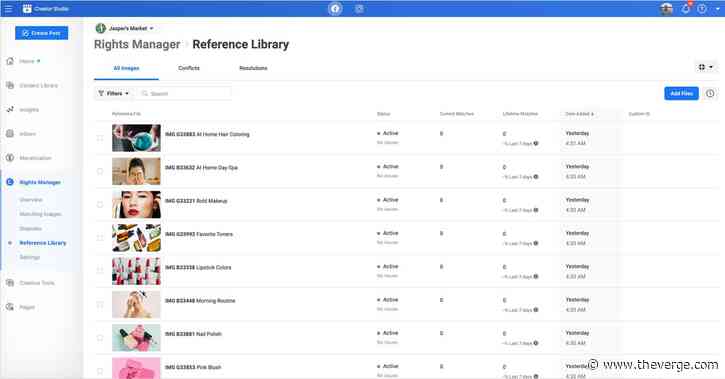This screenshot has width=725, height=379.
Task: Click the Pages sidebar icon
Action: (x=10, y=307)
